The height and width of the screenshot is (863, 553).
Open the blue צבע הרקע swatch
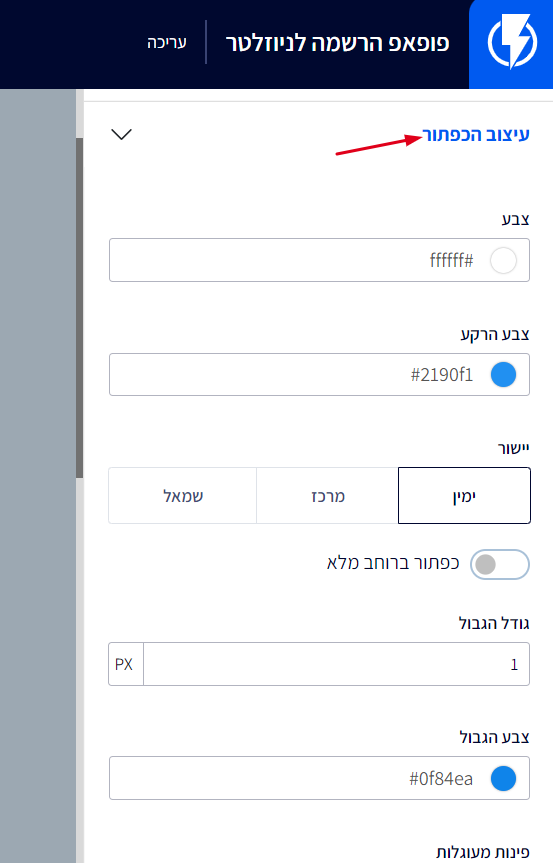[503, 375]
